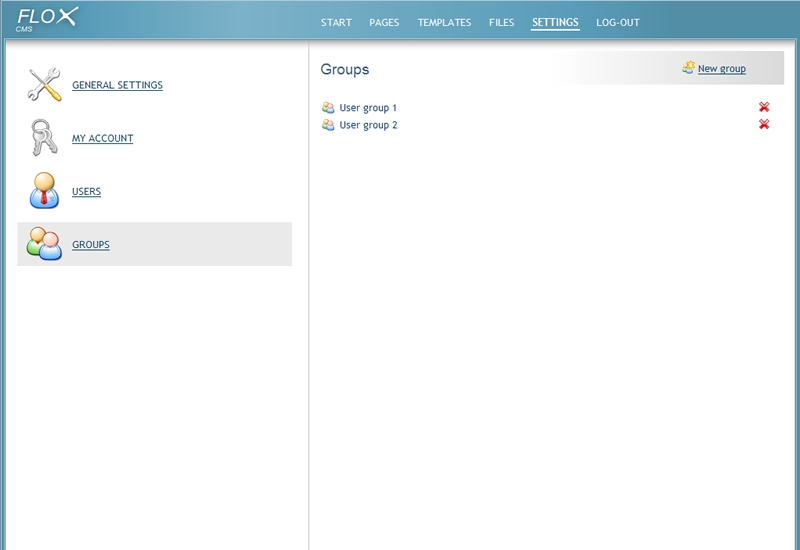Delete User group 2 with red X
This screenshot has width=800, height=550.
click(x=764, y=124)
